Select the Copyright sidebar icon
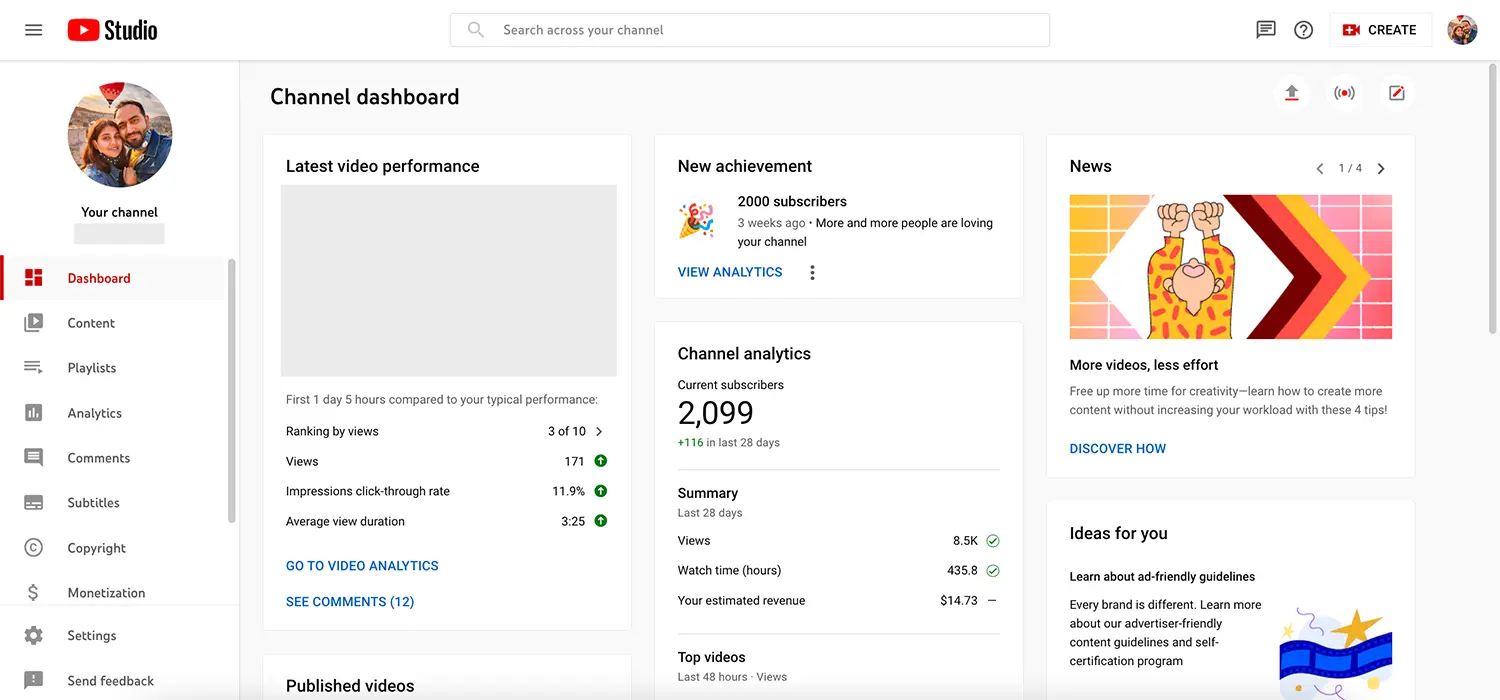Viewport: 1500px width, 700px height. tap(32, 547)
